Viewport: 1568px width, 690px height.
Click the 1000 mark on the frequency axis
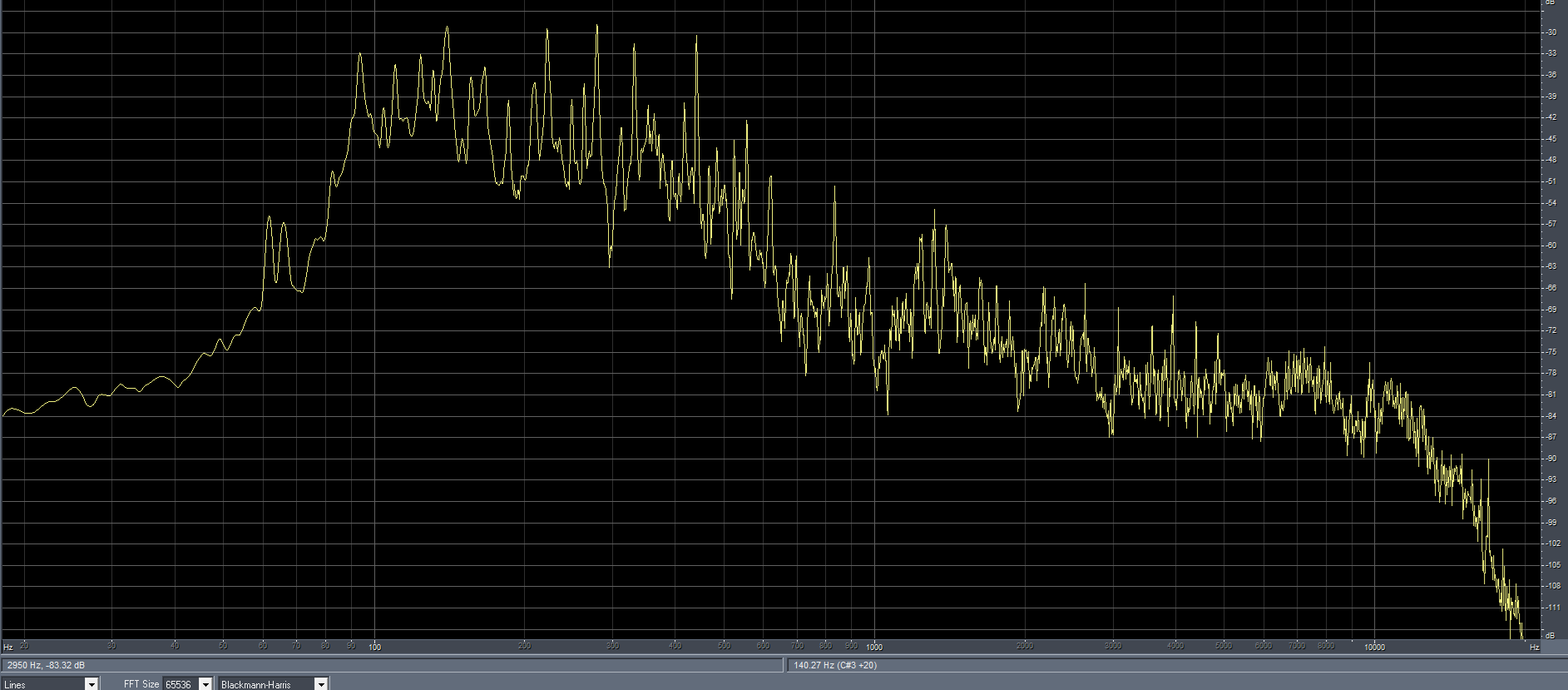874,647
